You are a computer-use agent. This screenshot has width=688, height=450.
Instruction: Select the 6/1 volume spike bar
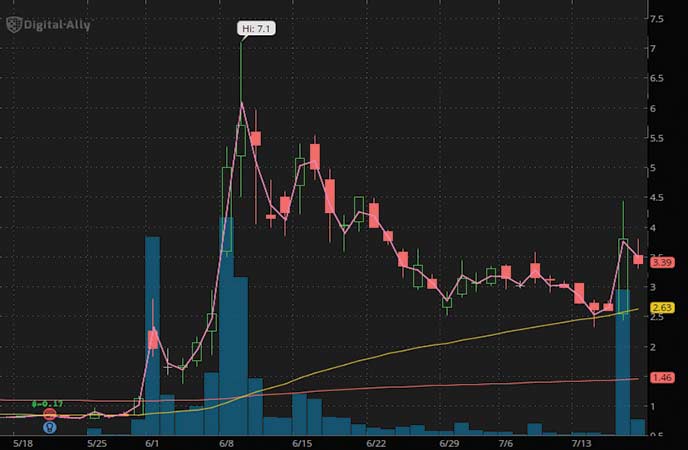pyautogui.click(x=152, y=336)
